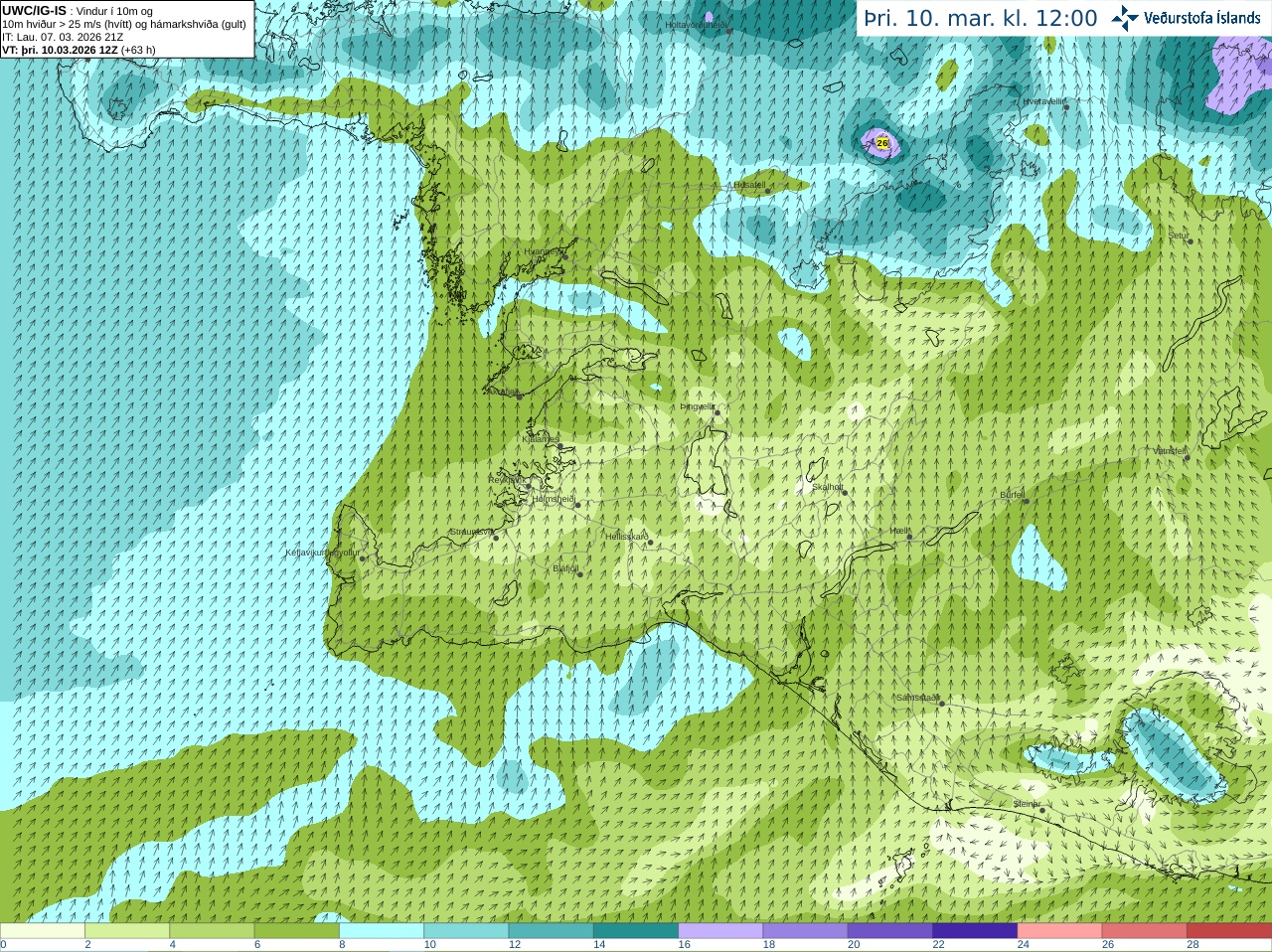Click the Holtavörðuheiði station label
This screenshot has width=1272, height=952.
tap(697, 24)
